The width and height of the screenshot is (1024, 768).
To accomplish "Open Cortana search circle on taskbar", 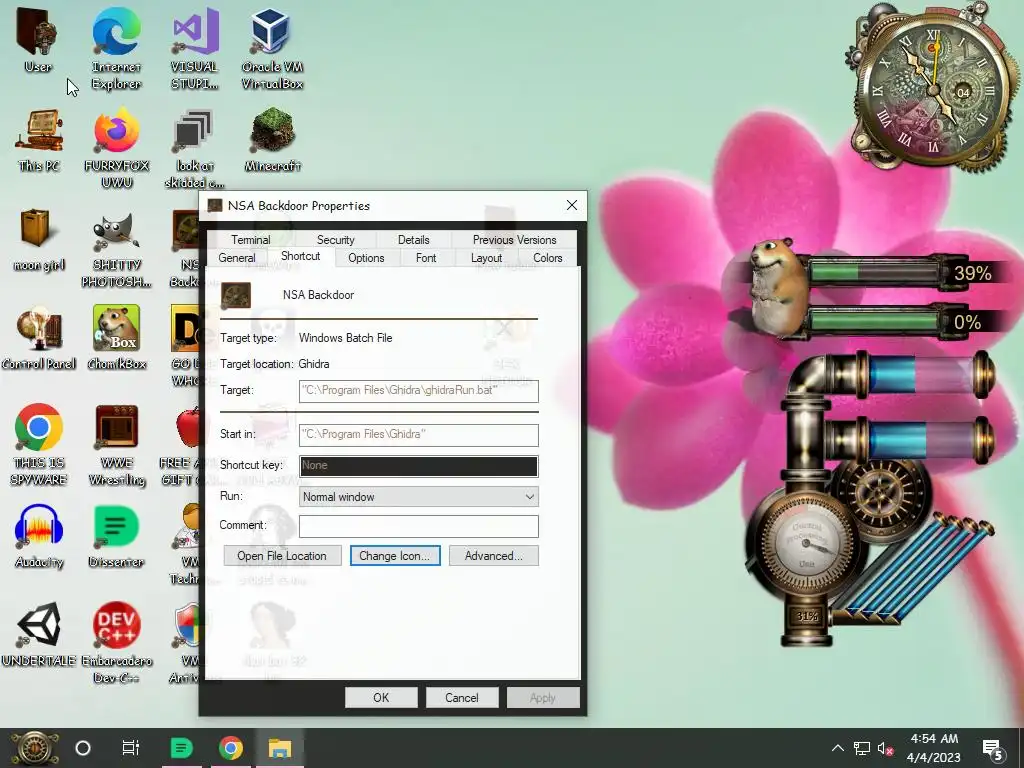I will 83,748.
